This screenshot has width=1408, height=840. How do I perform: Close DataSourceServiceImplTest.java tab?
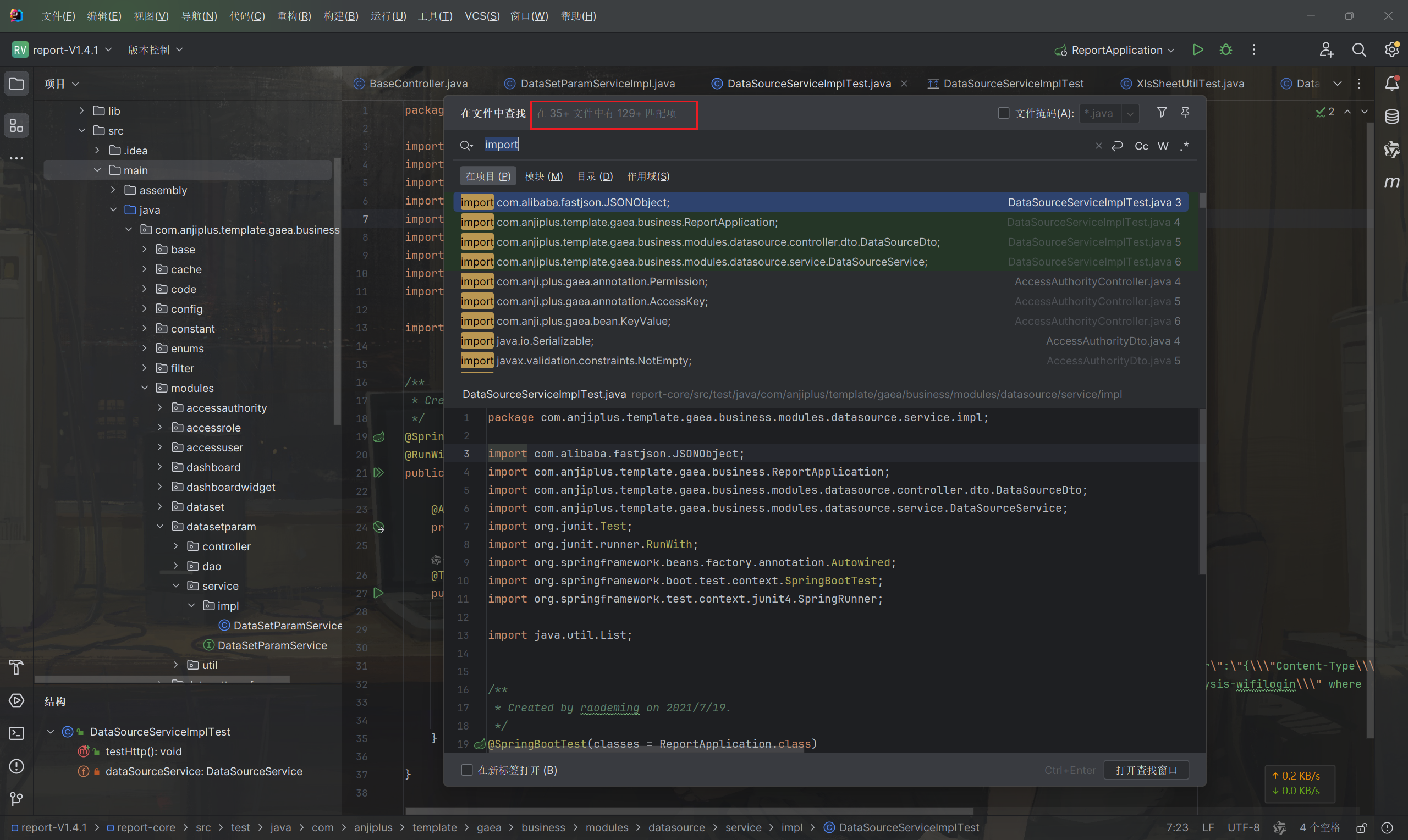coord(904,84)
